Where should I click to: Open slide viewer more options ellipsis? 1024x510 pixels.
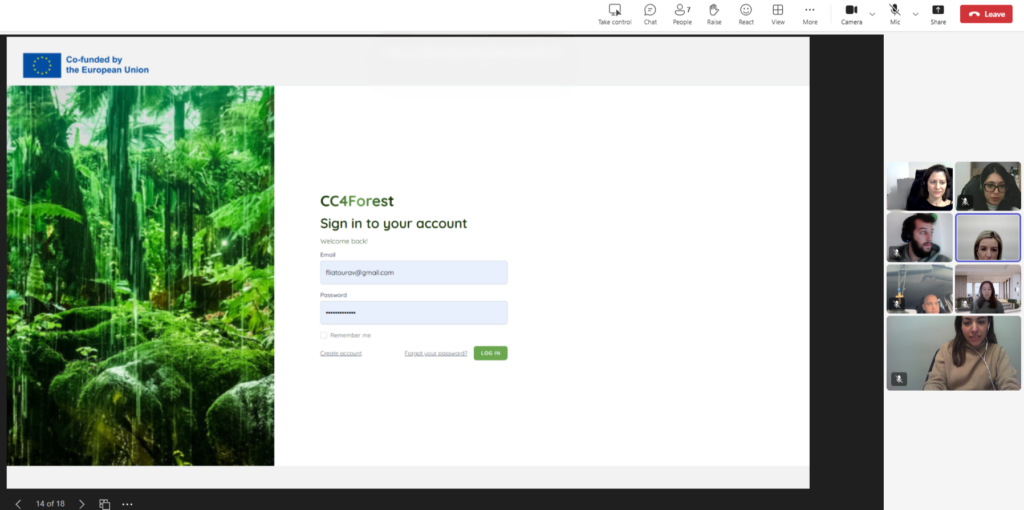click(x=127, y=503)
